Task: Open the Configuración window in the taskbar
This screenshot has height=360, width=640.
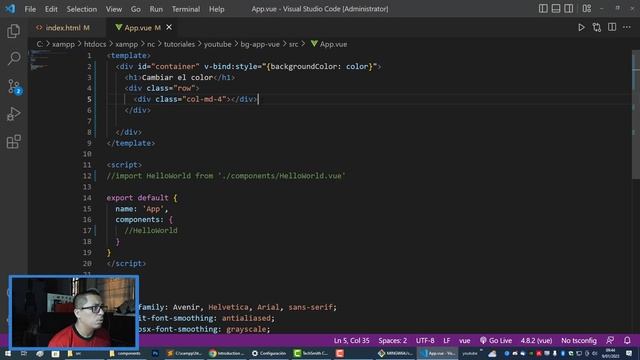Action: [269, 353]
